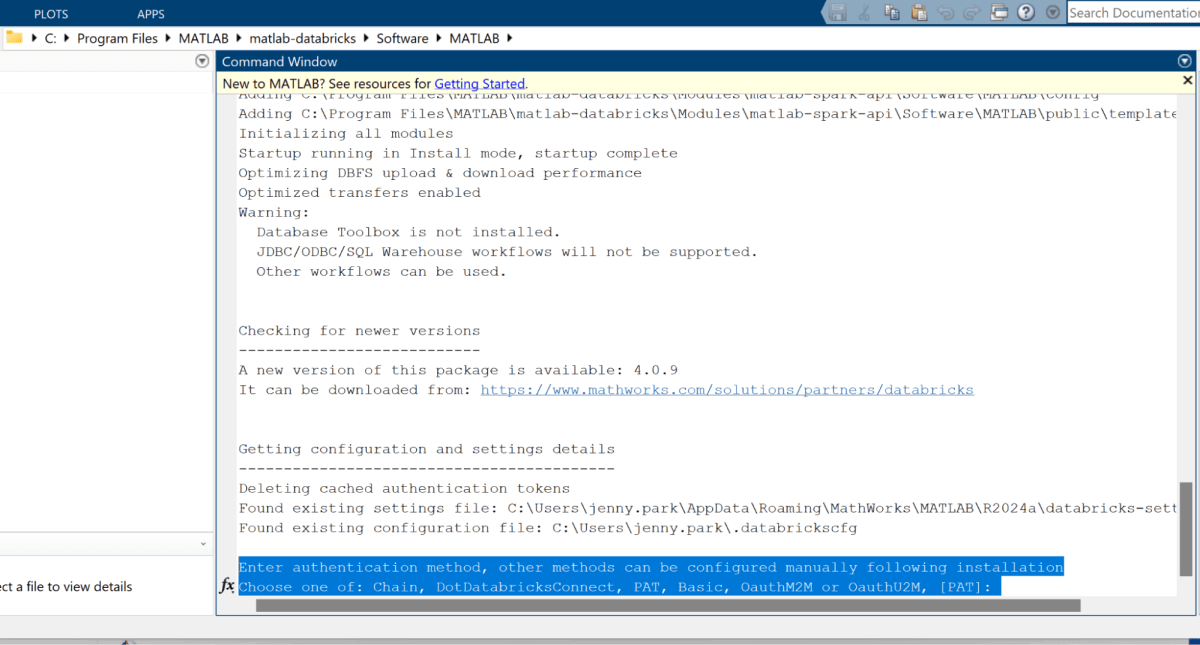The image size is (1200, 645).
Task: Click 'Initializing all modules' line
Action: [346, 134]
